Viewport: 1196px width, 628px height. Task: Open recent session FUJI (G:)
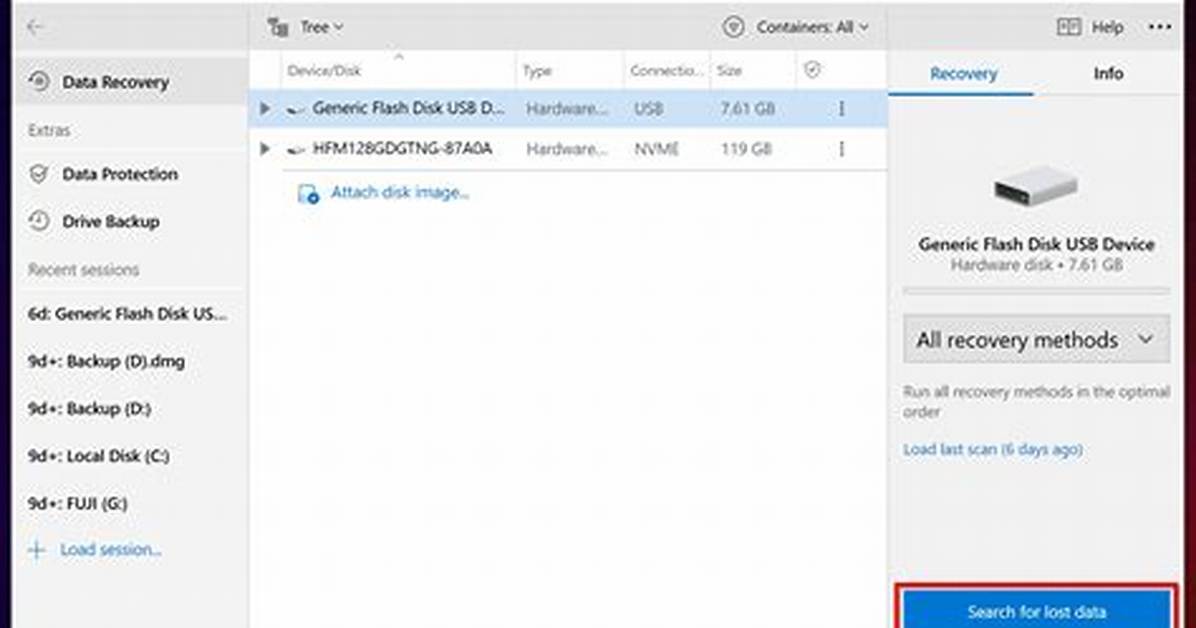77,503
